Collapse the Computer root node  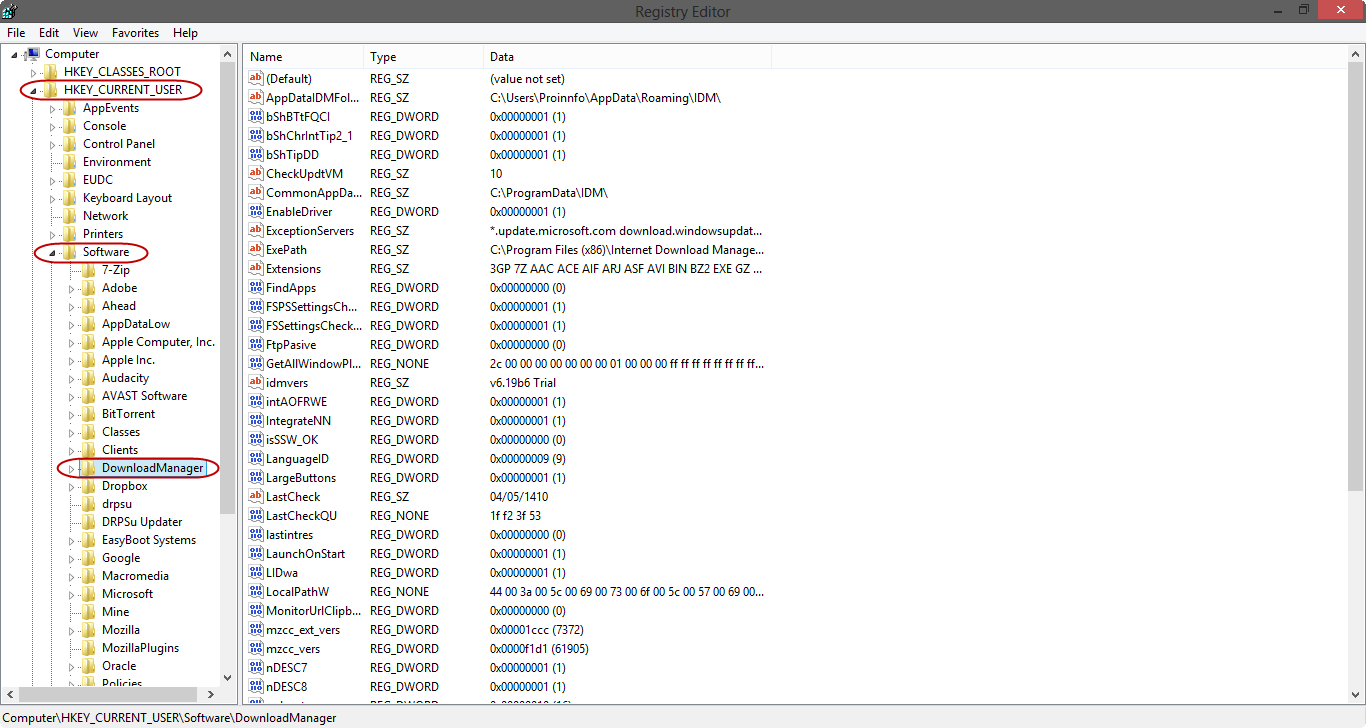[x=15, y=55]
